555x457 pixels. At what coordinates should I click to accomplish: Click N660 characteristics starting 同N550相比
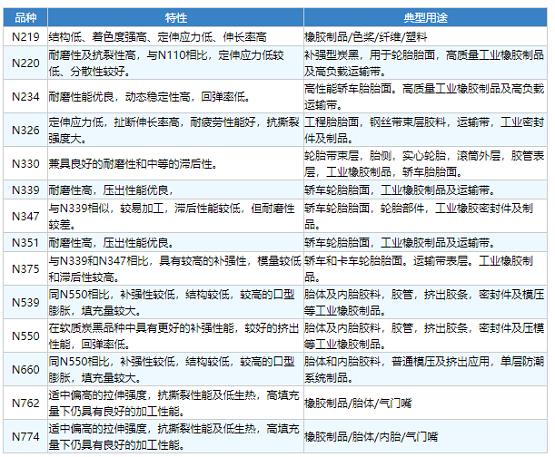(171, 369)
